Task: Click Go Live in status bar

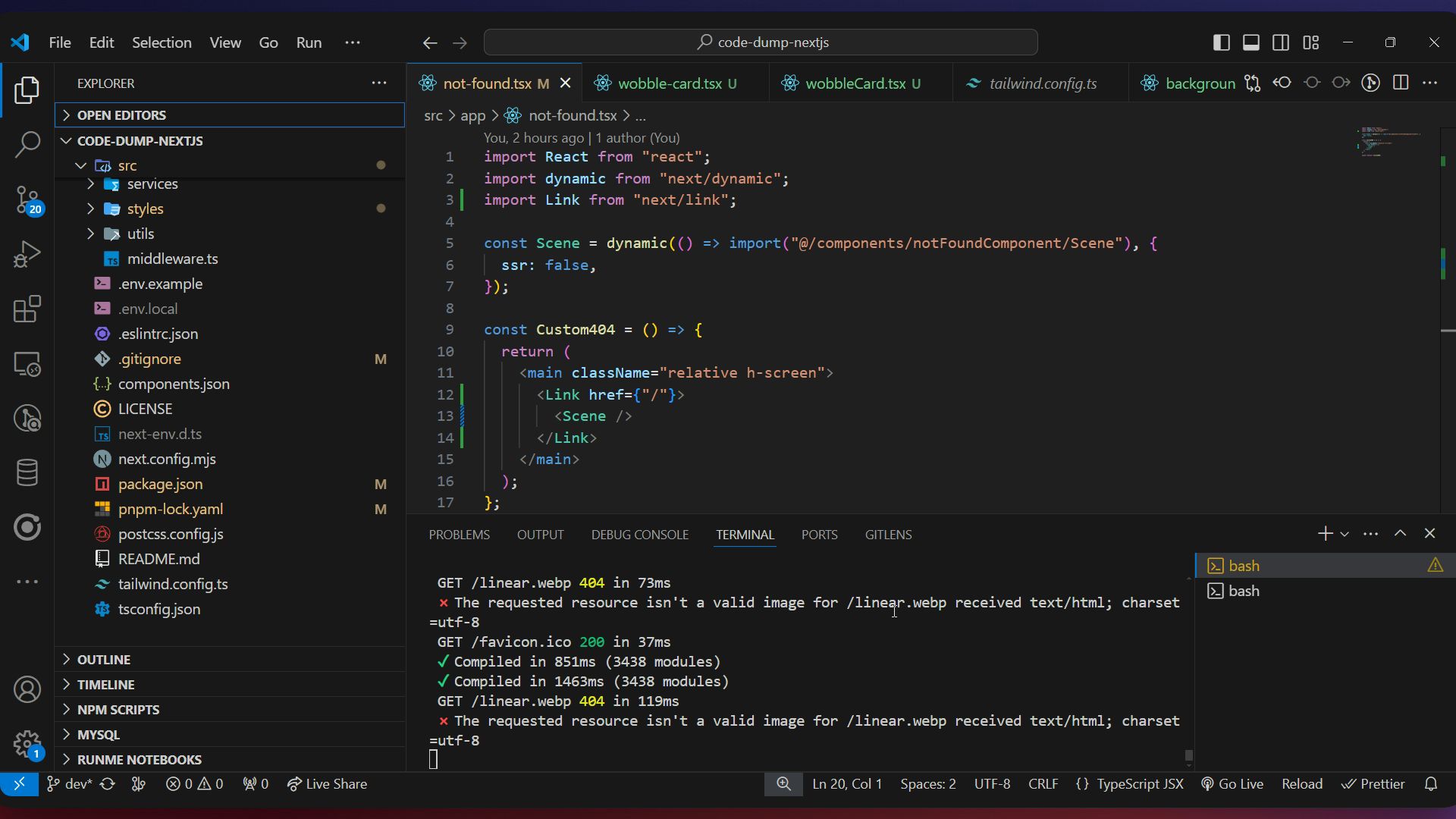Action: pyautogui.click(x=1232, y=784)
